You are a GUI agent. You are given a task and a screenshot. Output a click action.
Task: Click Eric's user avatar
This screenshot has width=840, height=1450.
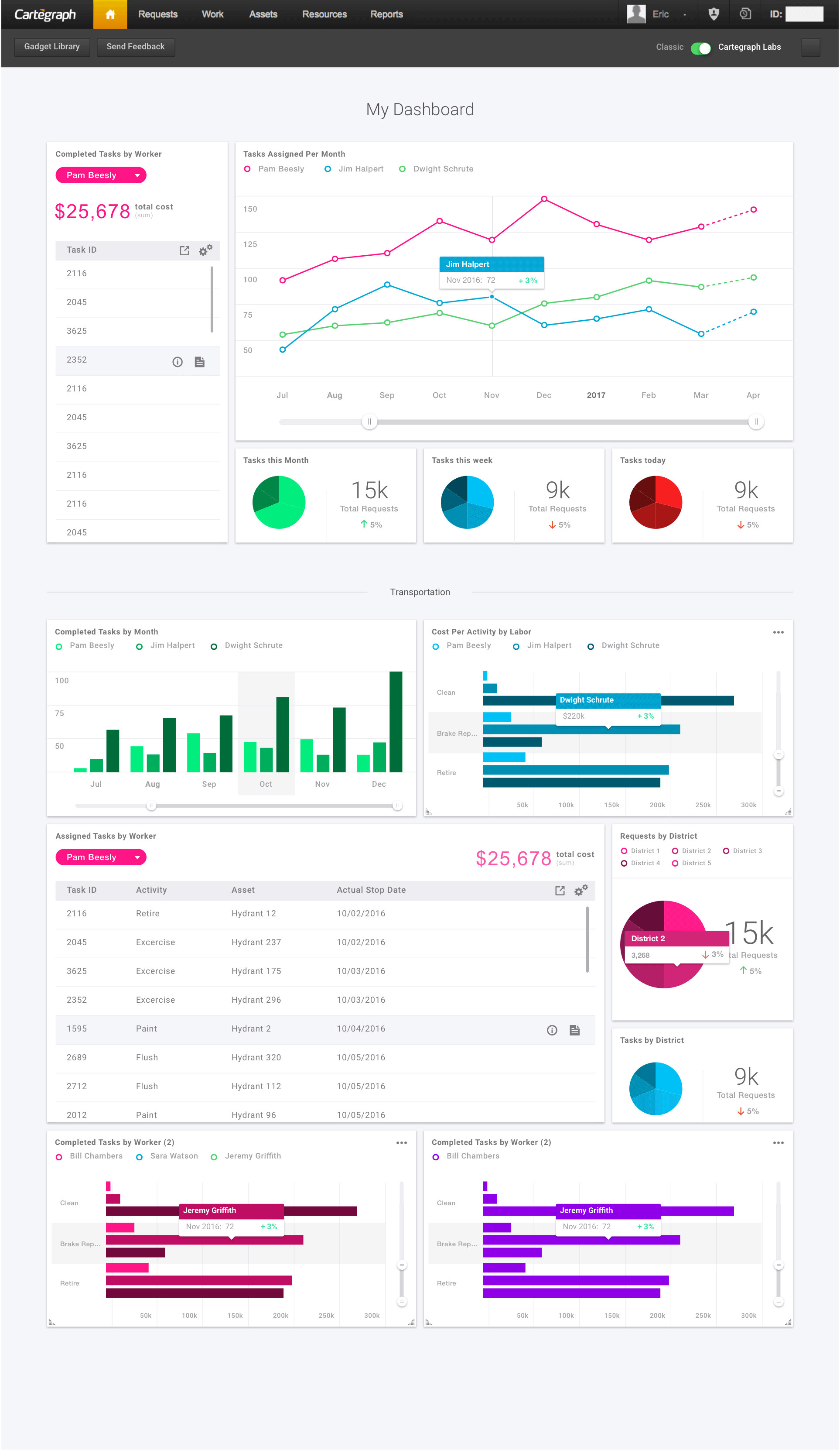(636, 14)
